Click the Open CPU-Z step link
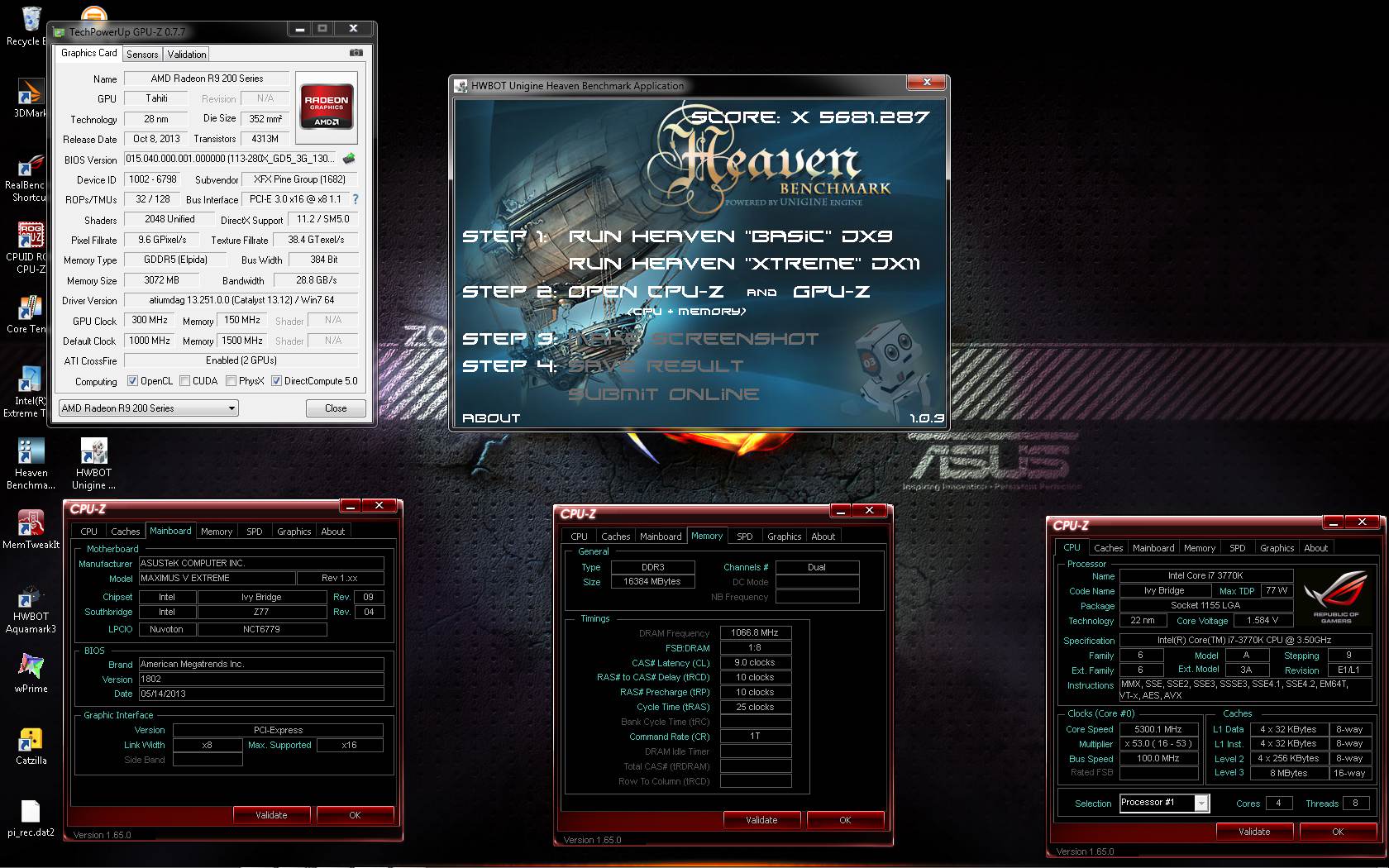 click(645, 292)
